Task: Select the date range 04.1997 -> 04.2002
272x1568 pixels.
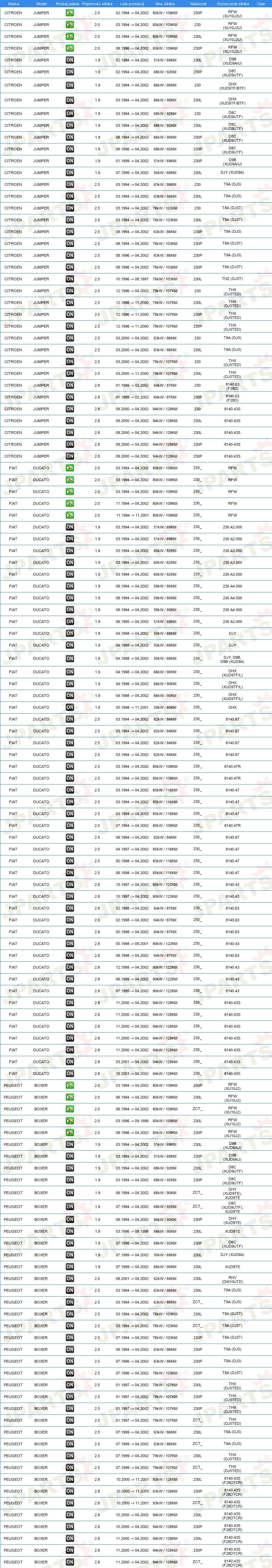Action: [x=132, y=849]
